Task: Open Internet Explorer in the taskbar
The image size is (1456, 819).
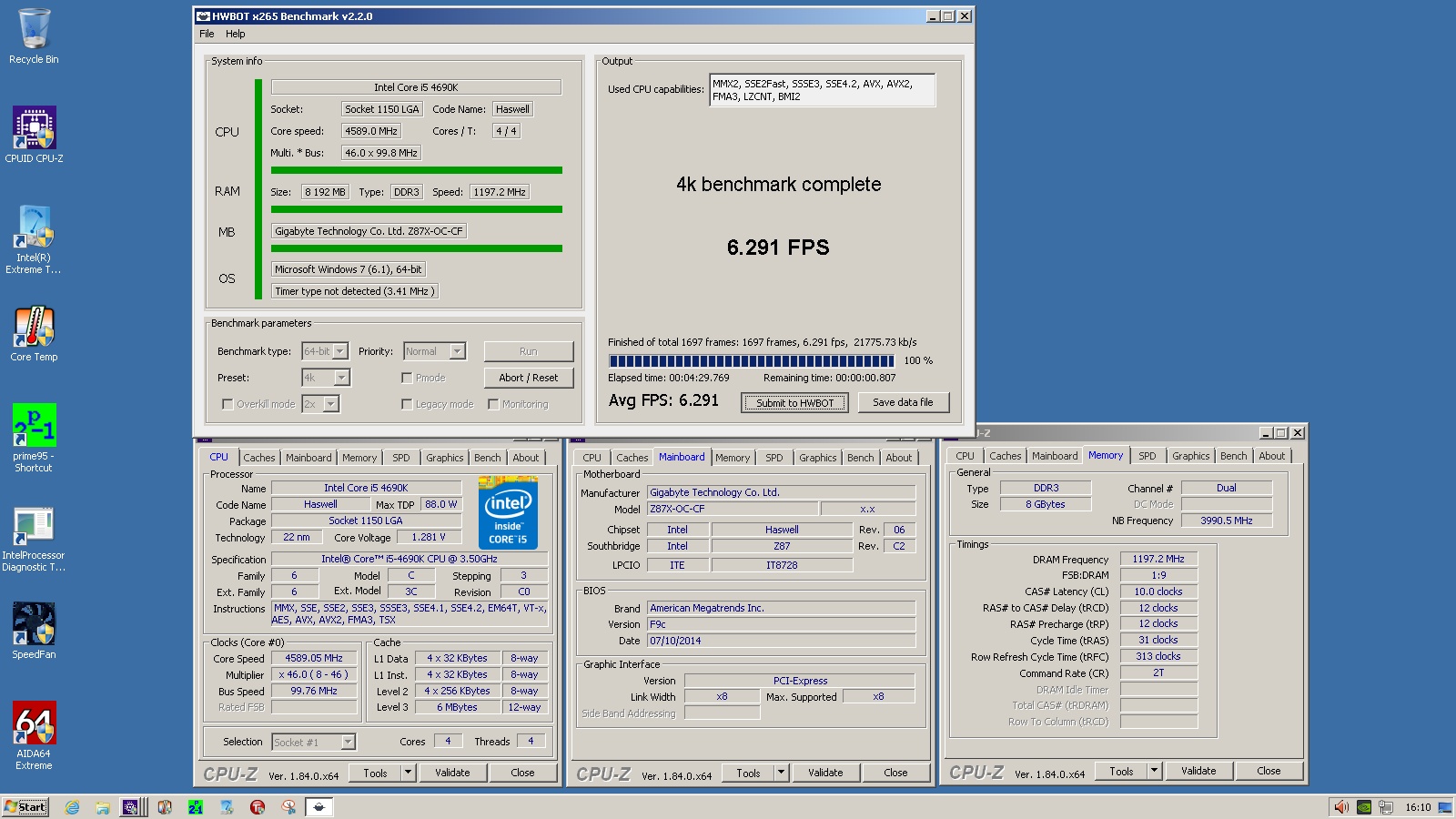Action: click(x=72, y=807)
